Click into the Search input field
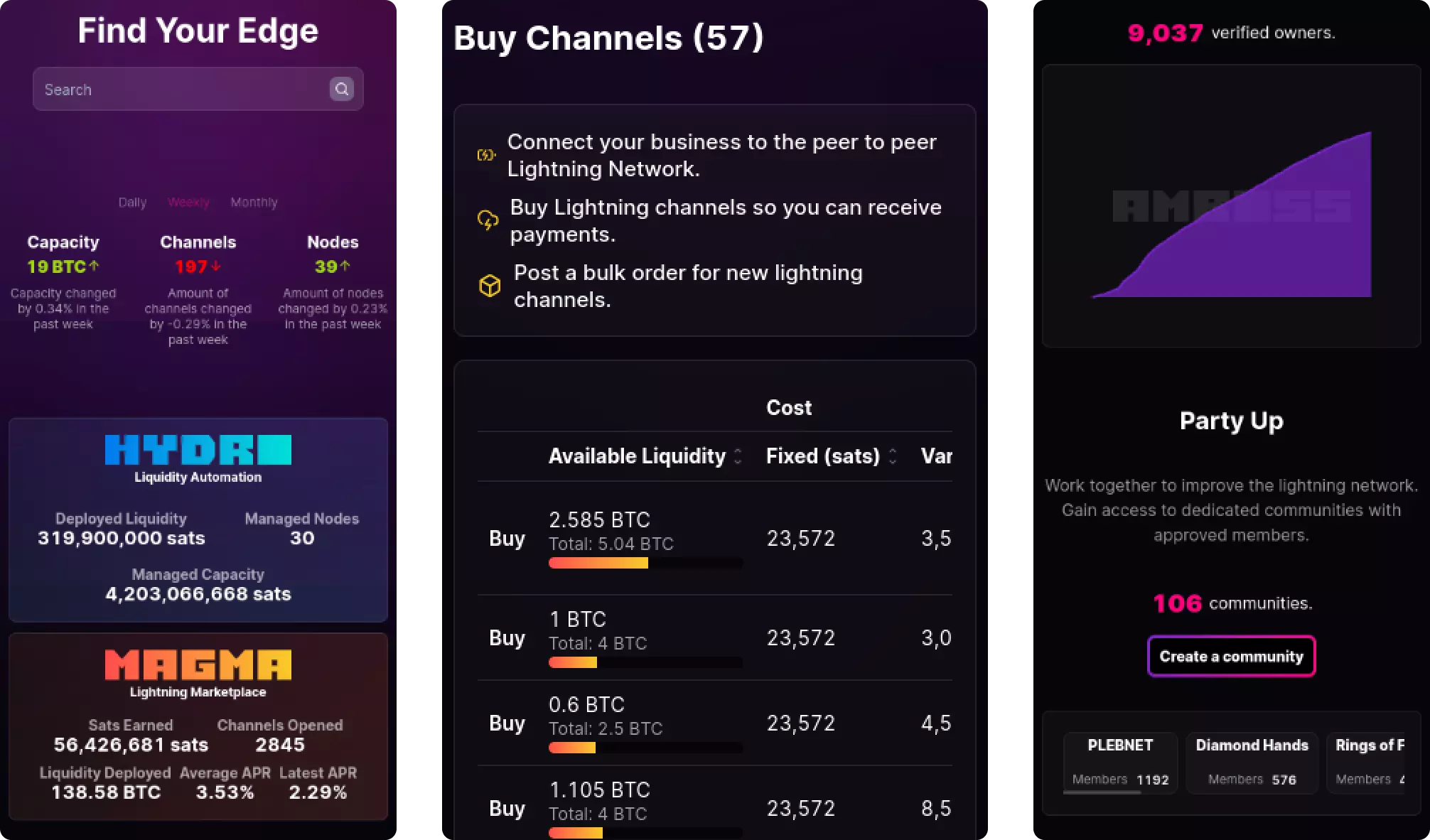The height and width of the screenshot is (840, 1430). pos(178,90)
